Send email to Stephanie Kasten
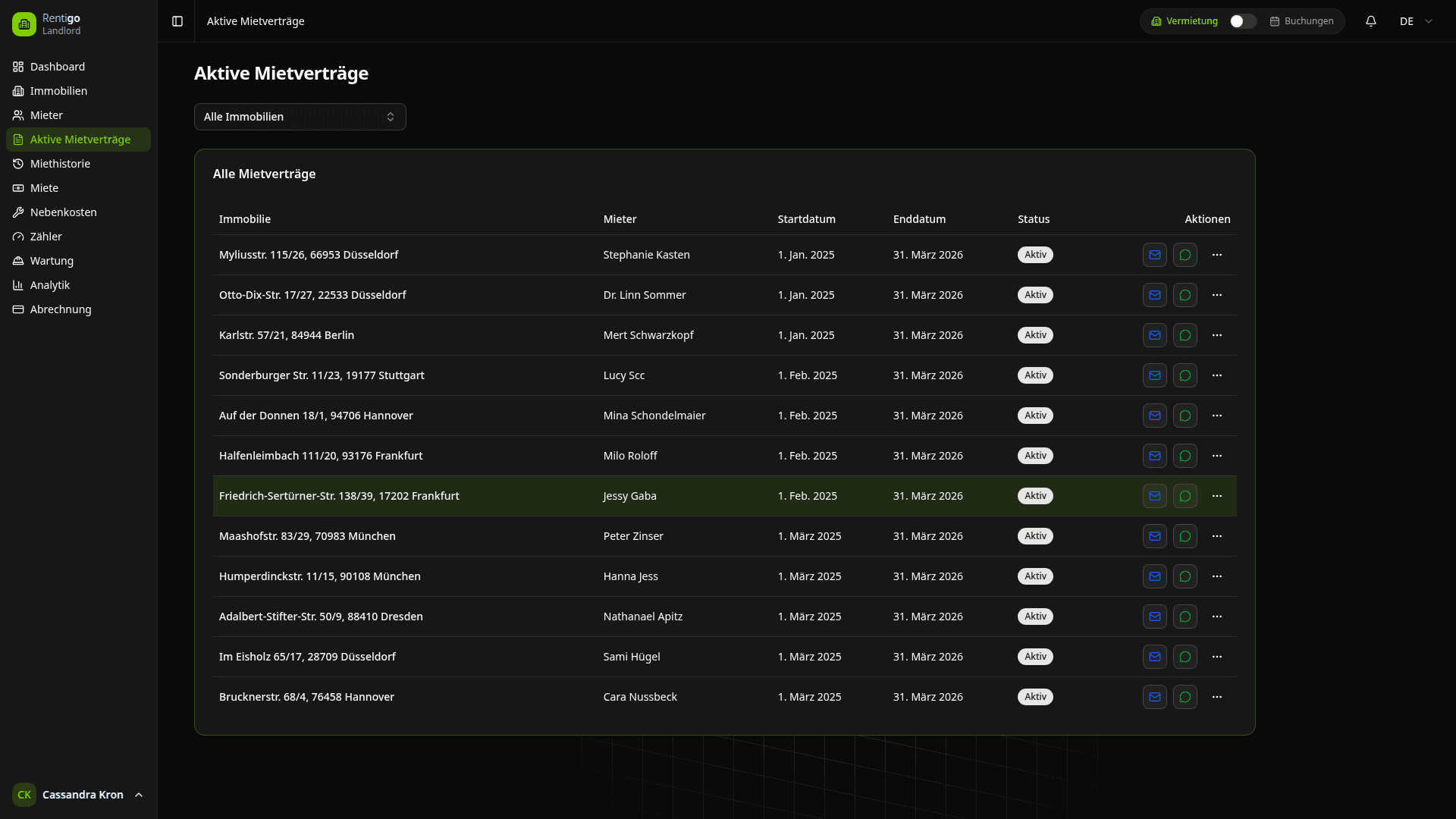Screen dimensions: 1456x819 (x=1154, y=255)
